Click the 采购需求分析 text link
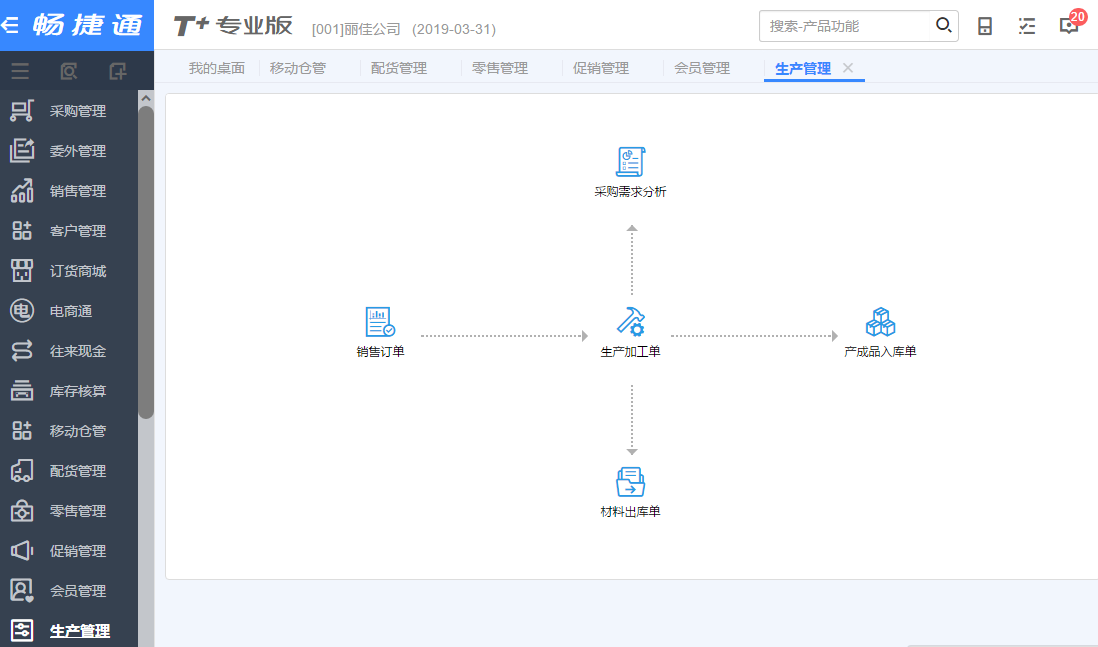Viewport: 1098px width, 647px height. 630,191
